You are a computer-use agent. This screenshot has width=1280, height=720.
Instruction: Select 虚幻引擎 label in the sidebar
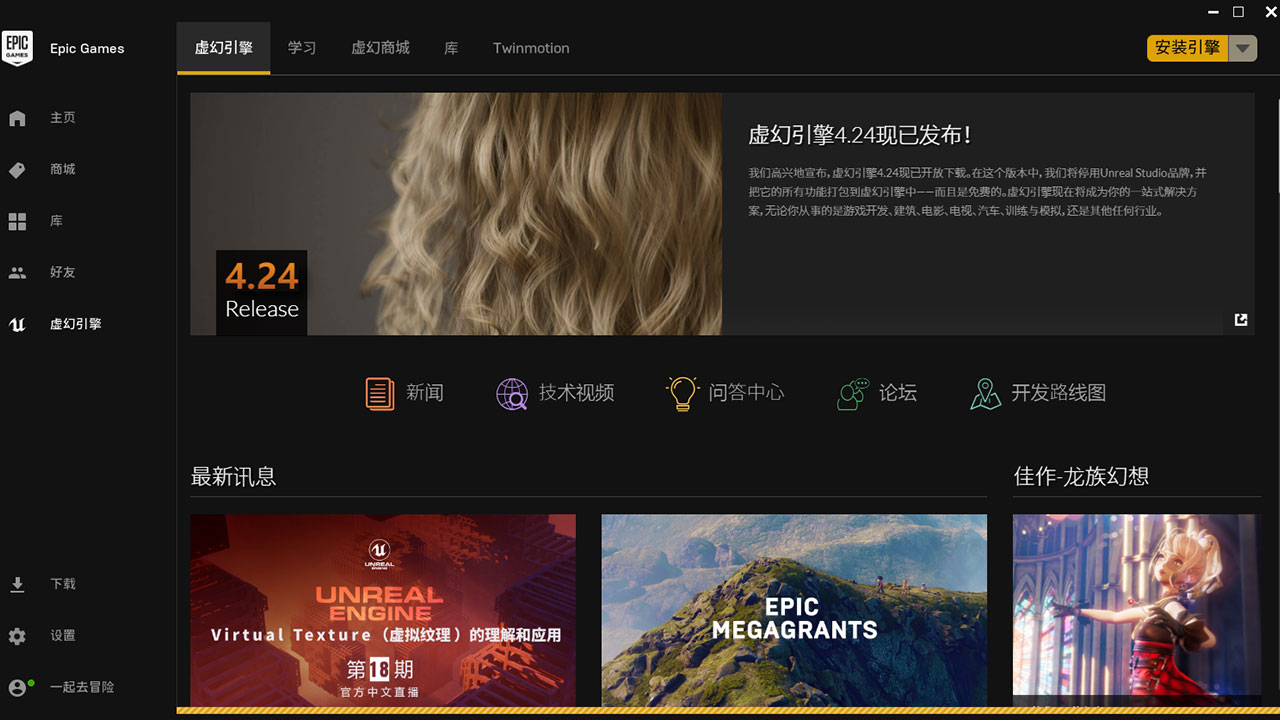tap(76, 324)
